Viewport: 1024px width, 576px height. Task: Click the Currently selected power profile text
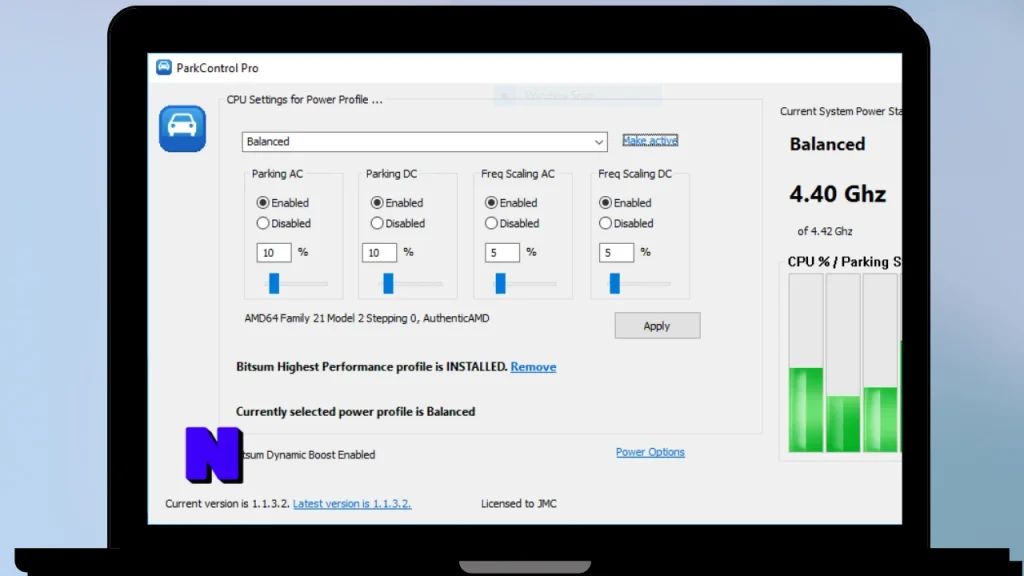[355, 412]
